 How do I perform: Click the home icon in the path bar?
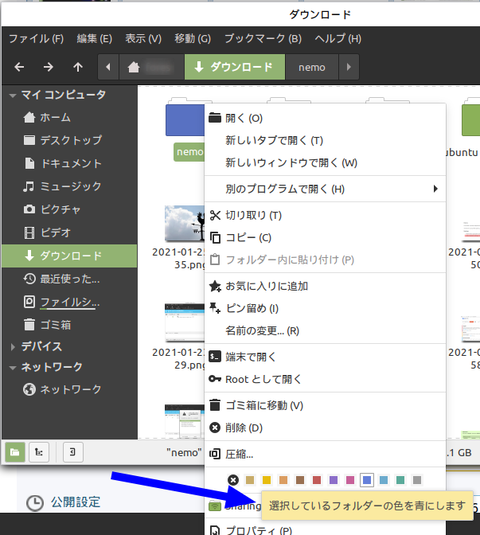(x=133, y=67)
